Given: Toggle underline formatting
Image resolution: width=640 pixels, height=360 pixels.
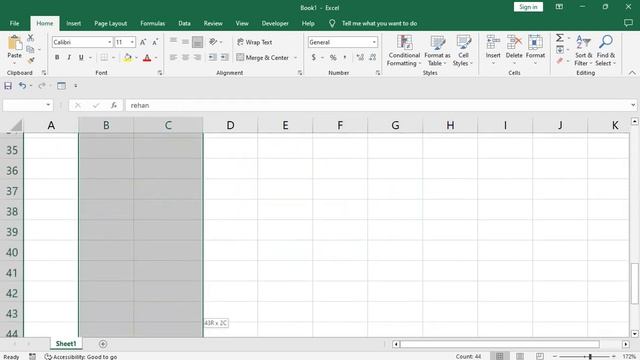Looking at the screenshot, I should tap(81, 58).
